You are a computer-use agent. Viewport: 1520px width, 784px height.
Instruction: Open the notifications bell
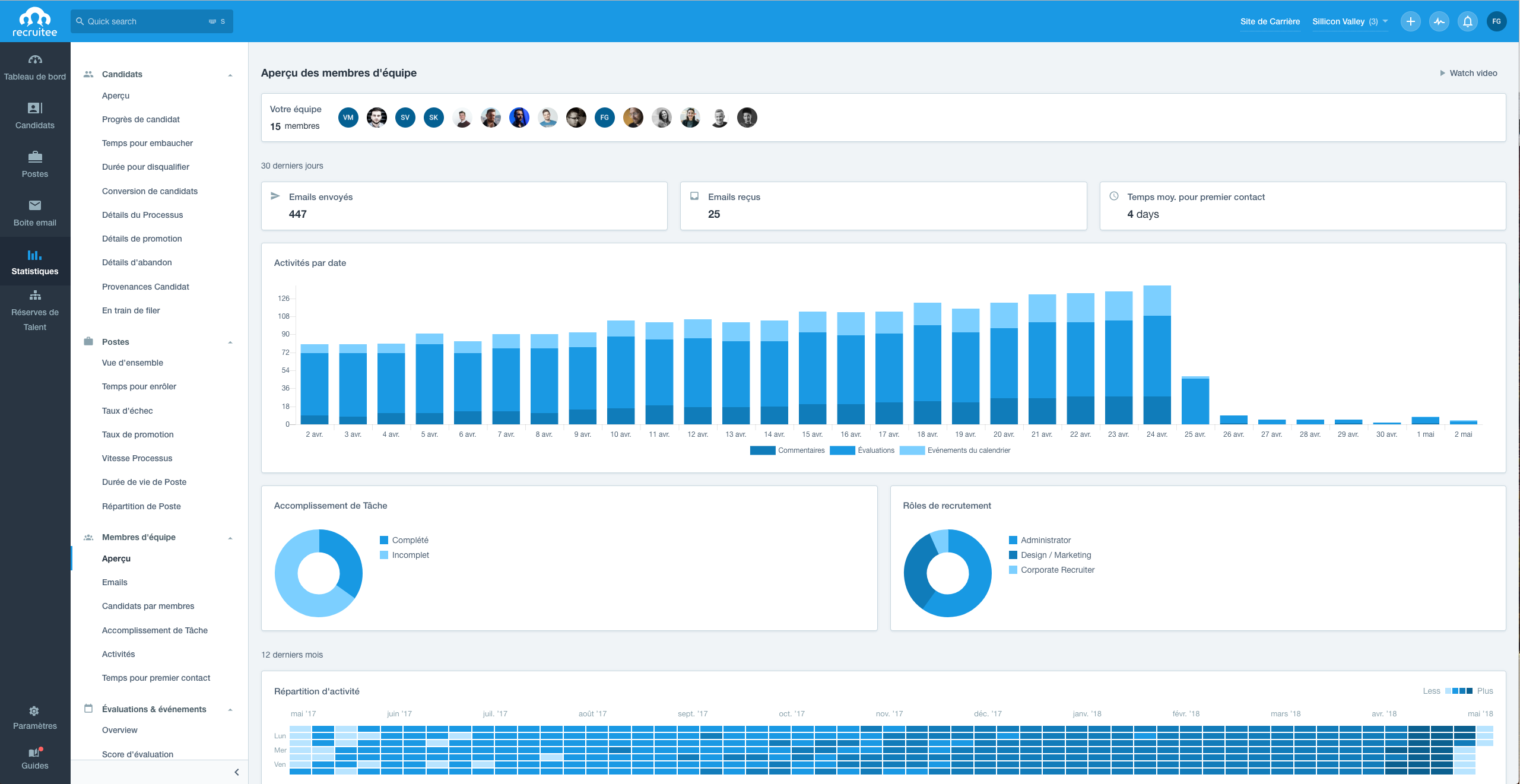(1467, 21)
